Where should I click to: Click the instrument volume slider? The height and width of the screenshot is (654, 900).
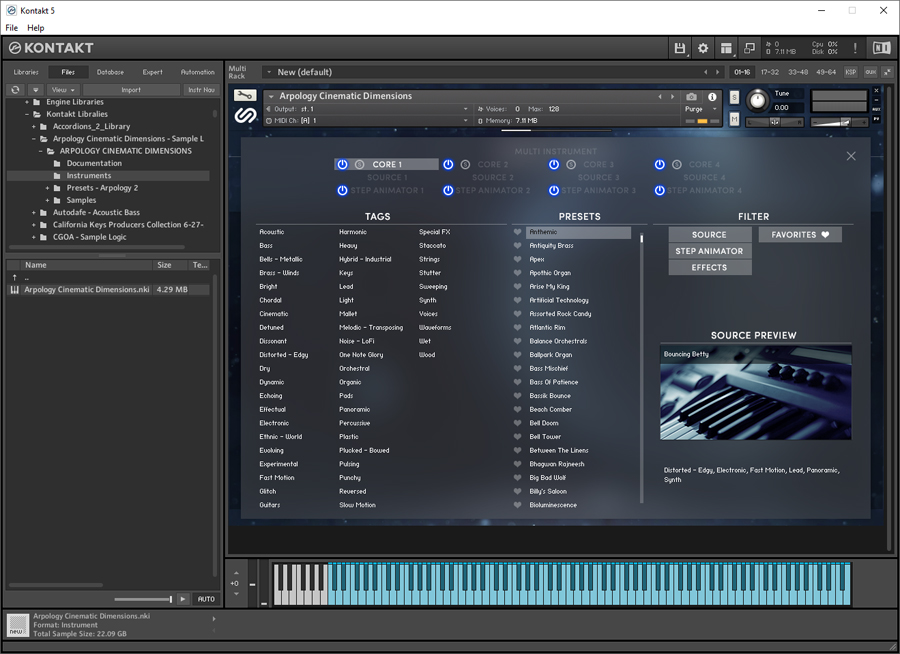point(839,122)
